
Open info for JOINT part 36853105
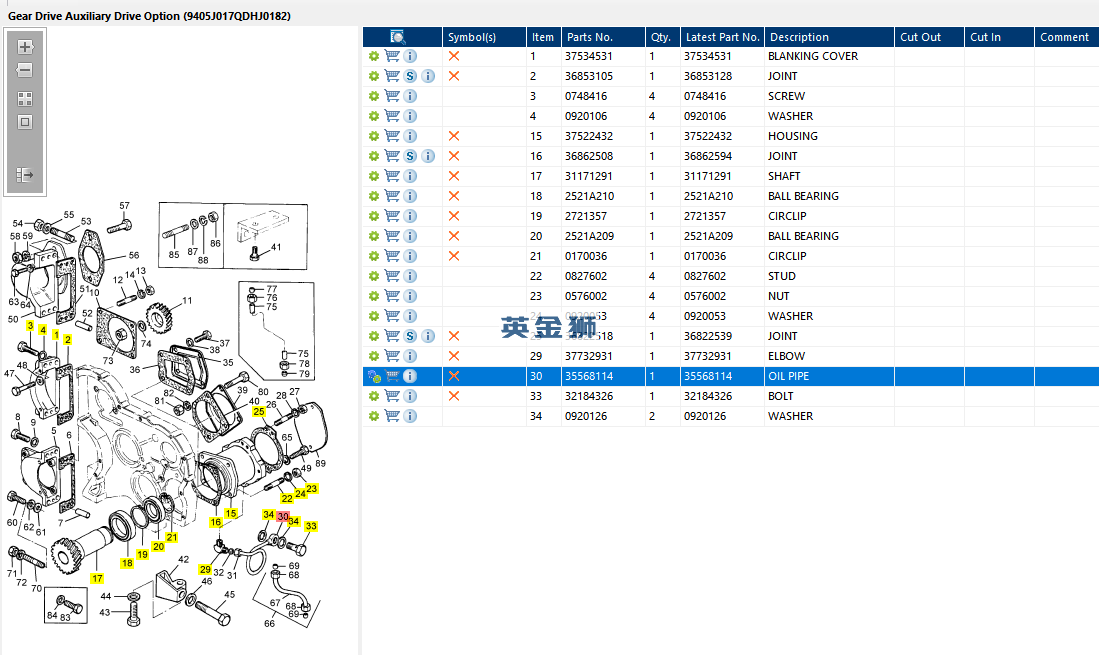pos(428,76)
